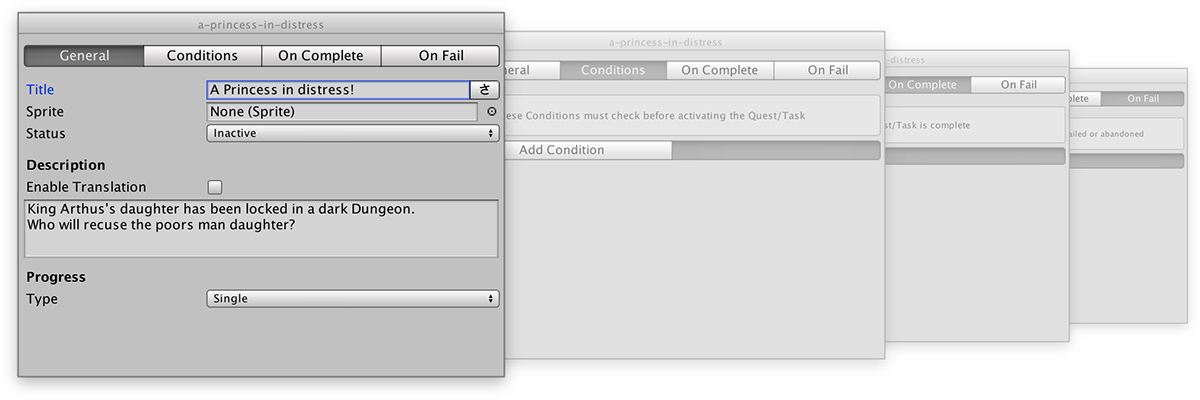Open On Fail tab in the third window
The width and height of the screenshot is (1200, 400).
click(x=1018, y=85)
